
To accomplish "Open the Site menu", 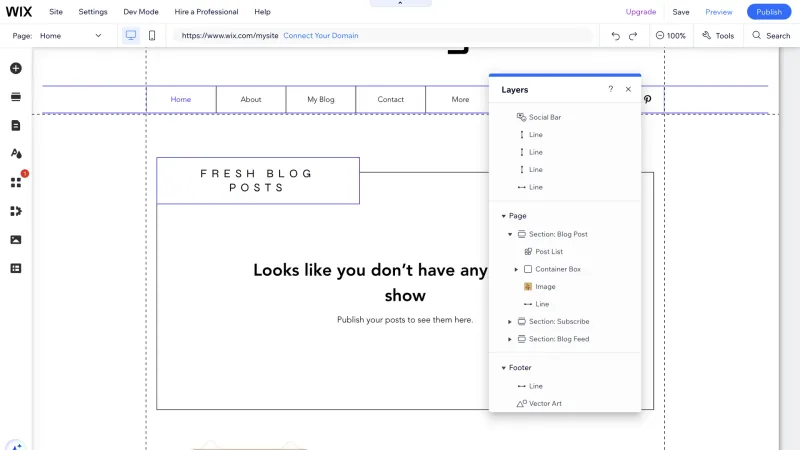I will pos(56,12).
